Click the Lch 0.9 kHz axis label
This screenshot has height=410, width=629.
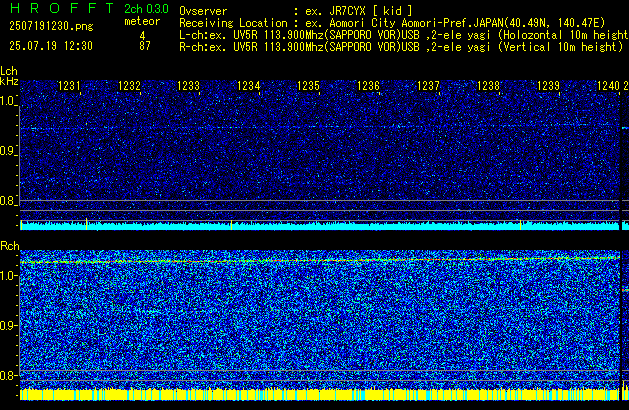[x=8, y=151]
